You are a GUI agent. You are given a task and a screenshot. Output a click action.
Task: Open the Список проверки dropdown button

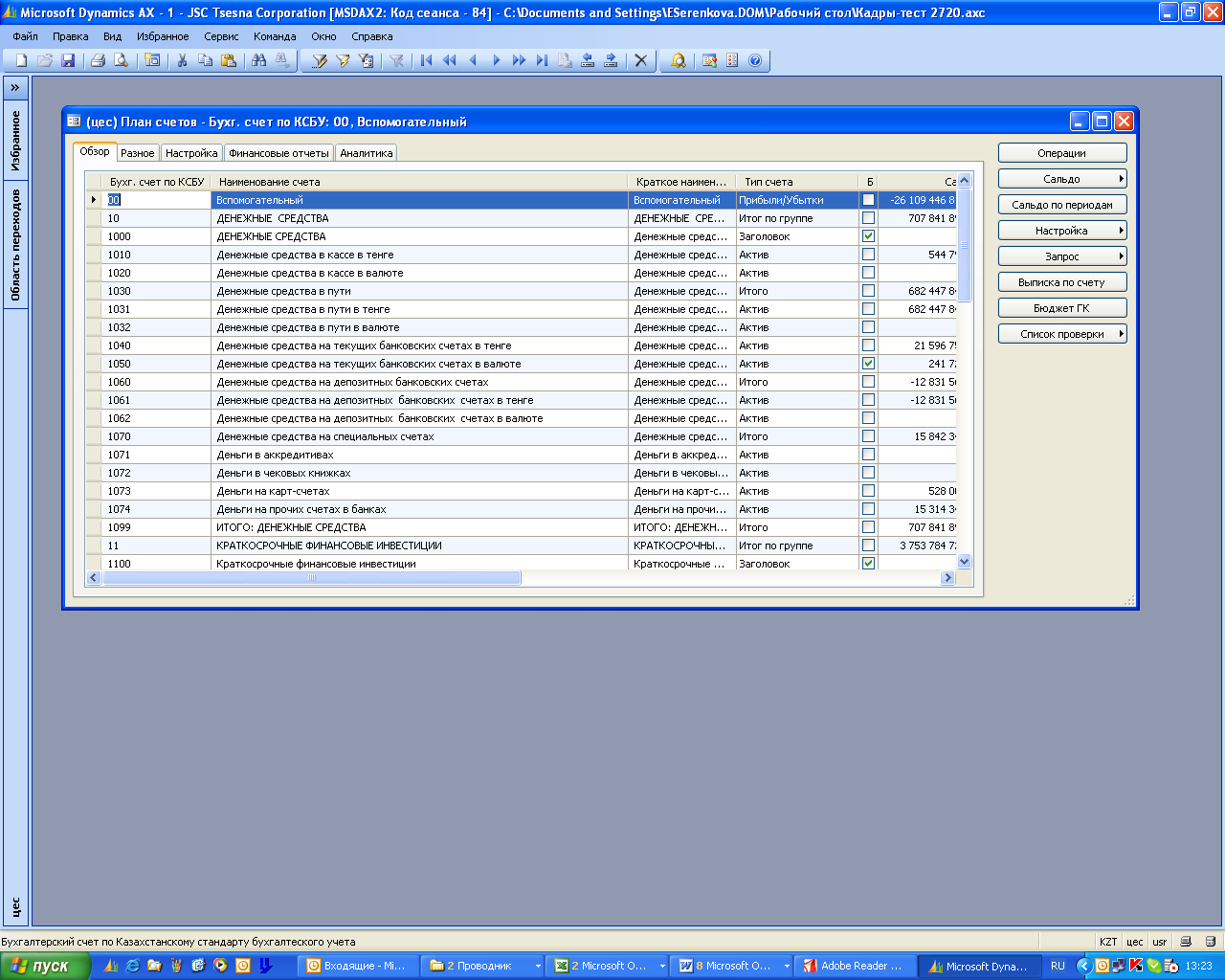point(1062,334)
